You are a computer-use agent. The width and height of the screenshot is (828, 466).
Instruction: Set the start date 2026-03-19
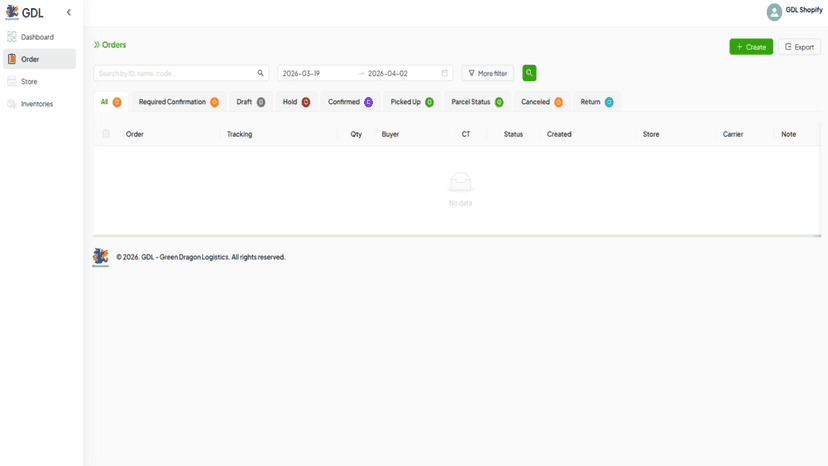click(301, 73)
